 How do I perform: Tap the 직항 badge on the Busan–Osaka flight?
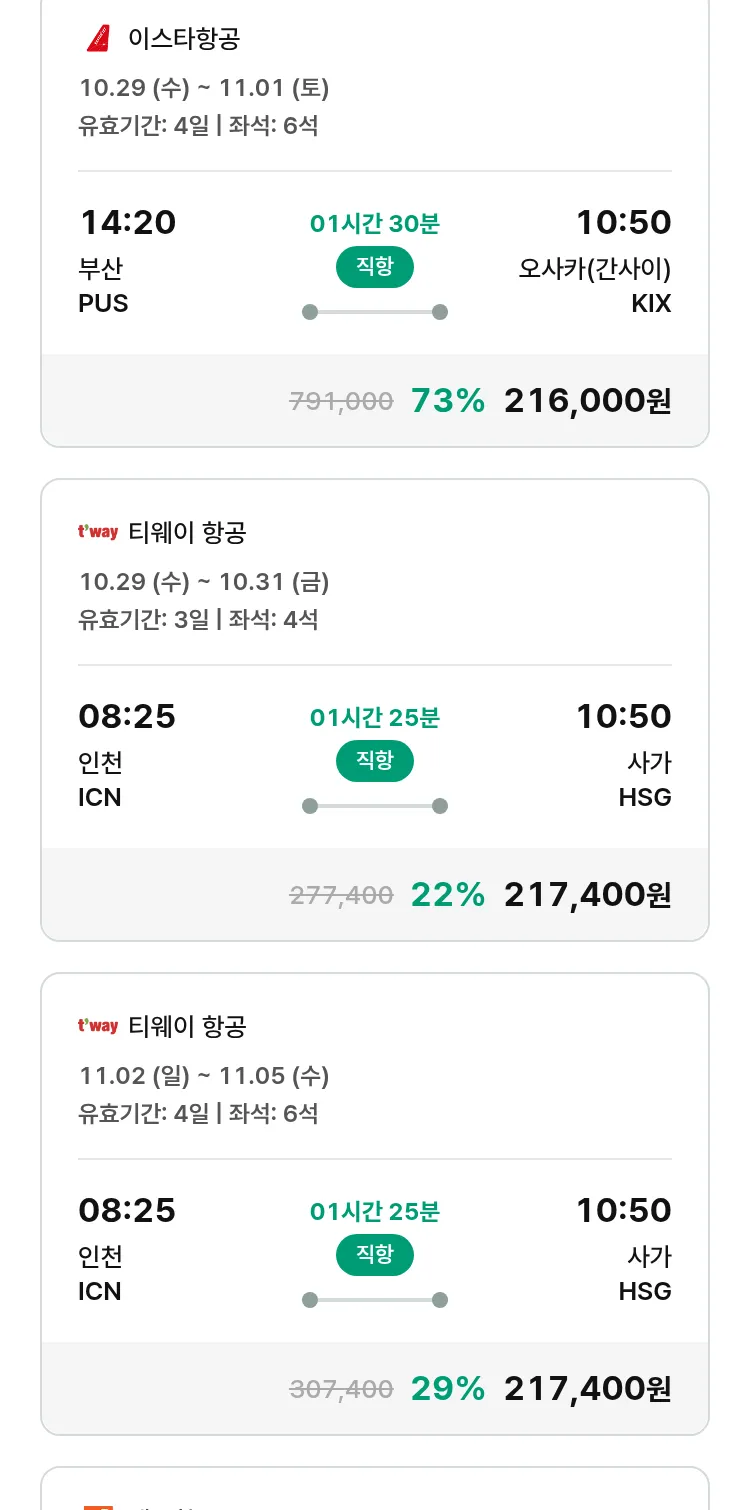click(375, 267)
